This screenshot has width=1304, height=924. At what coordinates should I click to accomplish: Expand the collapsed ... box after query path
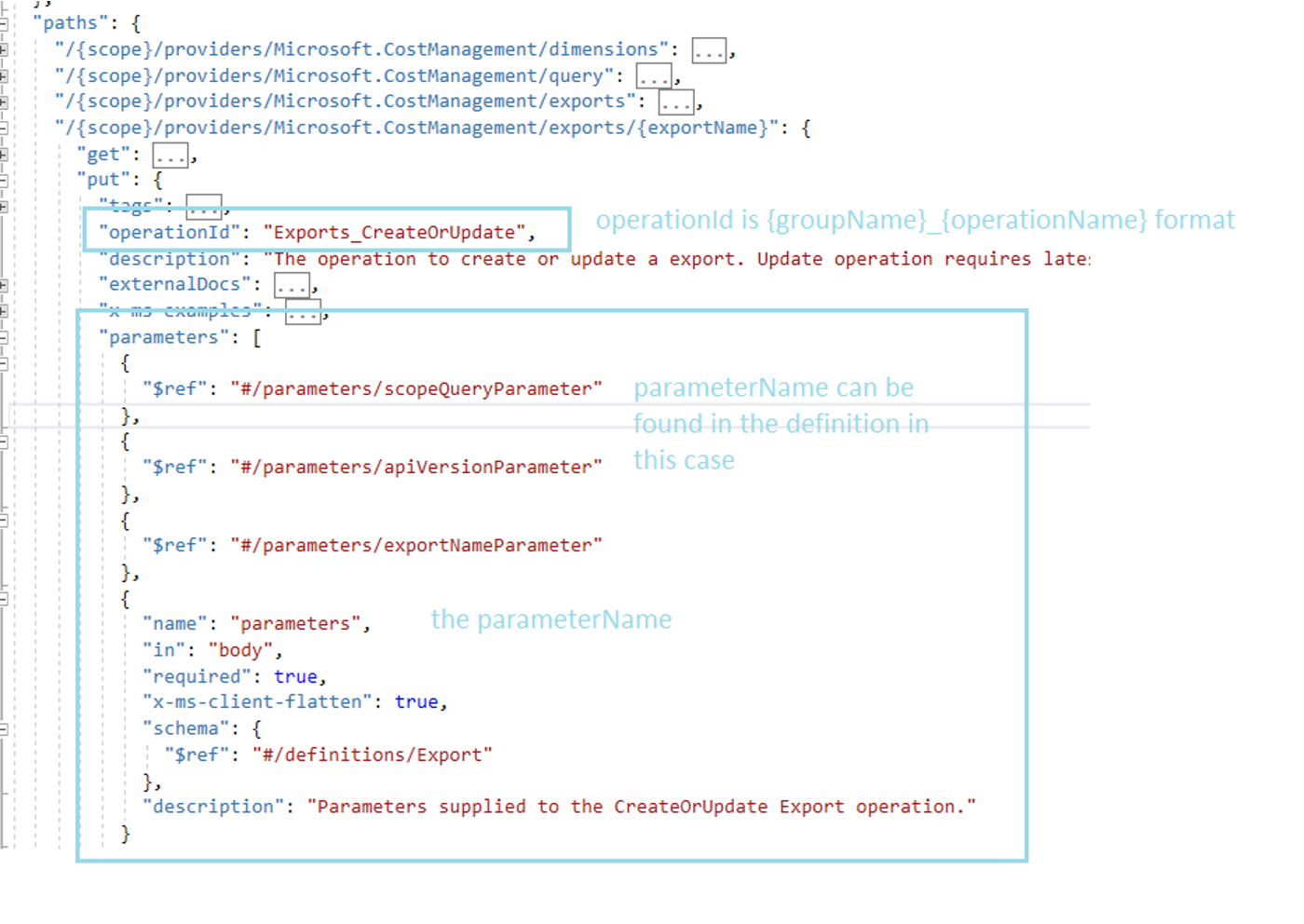click(653, 76)
